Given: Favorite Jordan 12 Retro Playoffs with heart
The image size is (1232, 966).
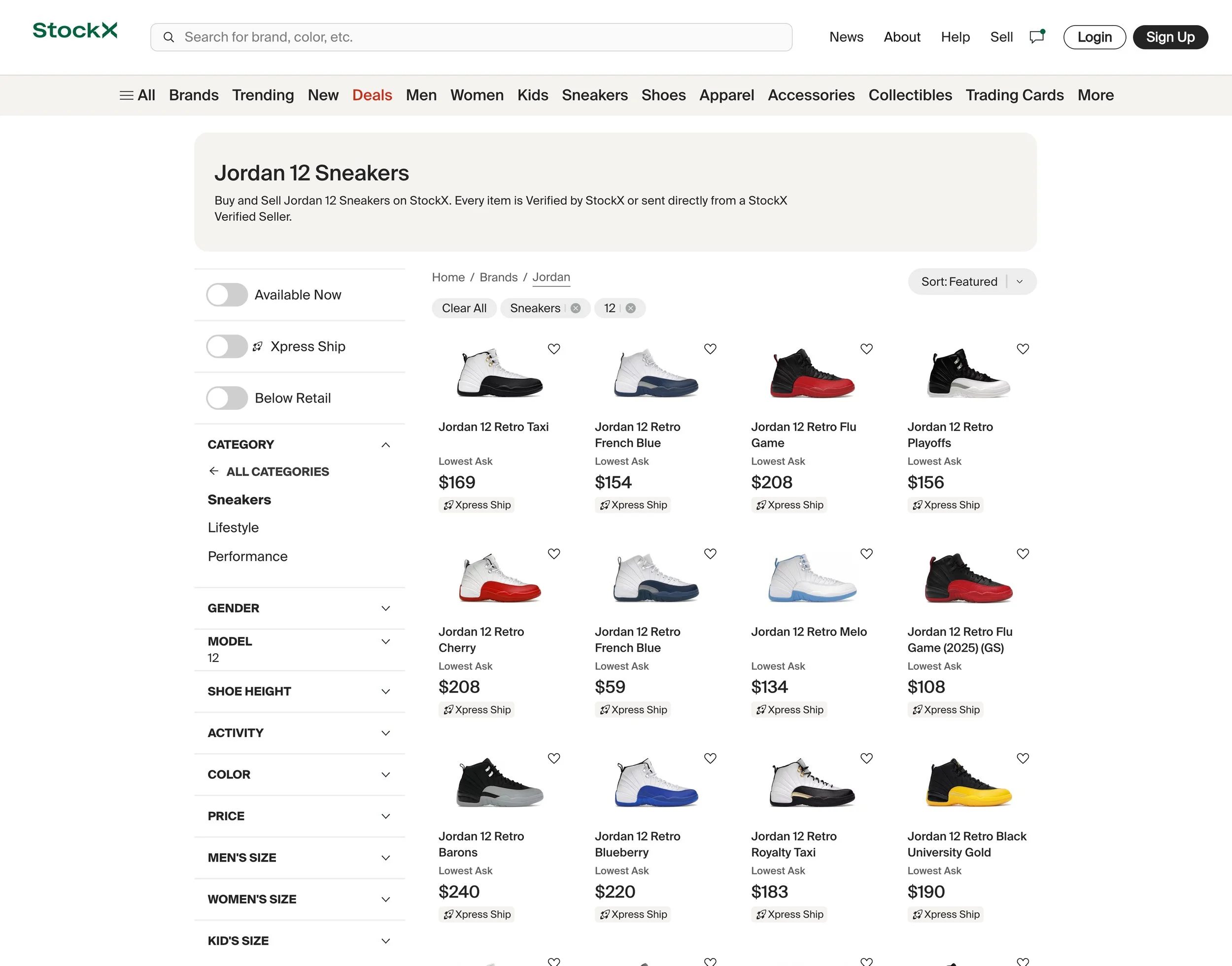Looking at the screenshot, I should 1023,349.
